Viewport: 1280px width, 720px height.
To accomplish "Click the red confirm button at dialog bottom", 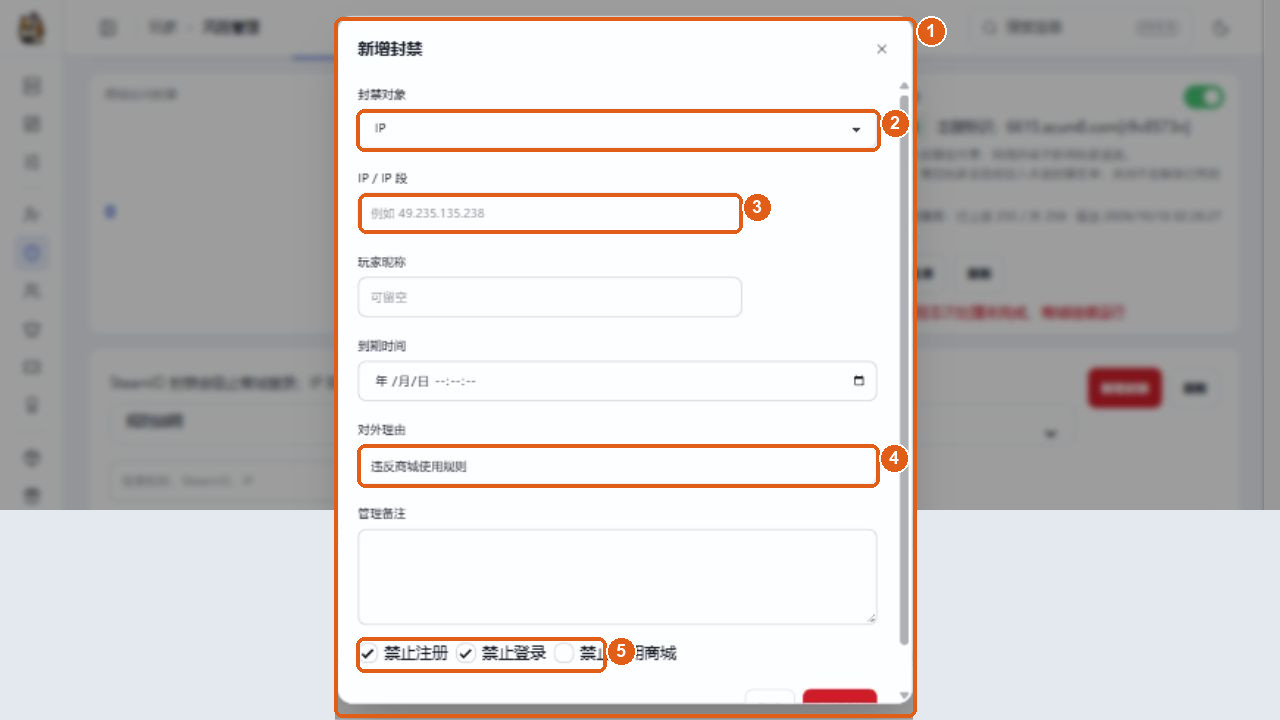I will tap(840, 696).
